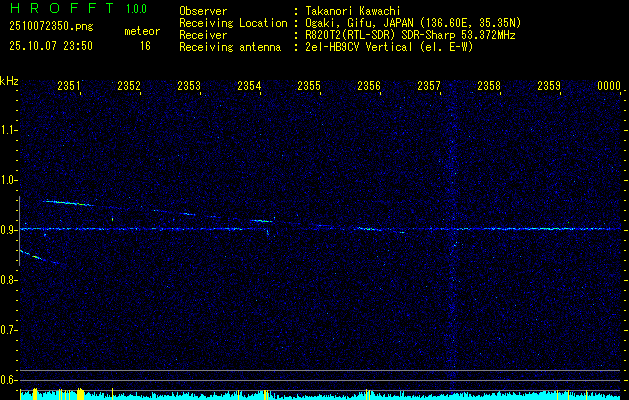Click the 0000 time marker

click(x=609, y=86)
